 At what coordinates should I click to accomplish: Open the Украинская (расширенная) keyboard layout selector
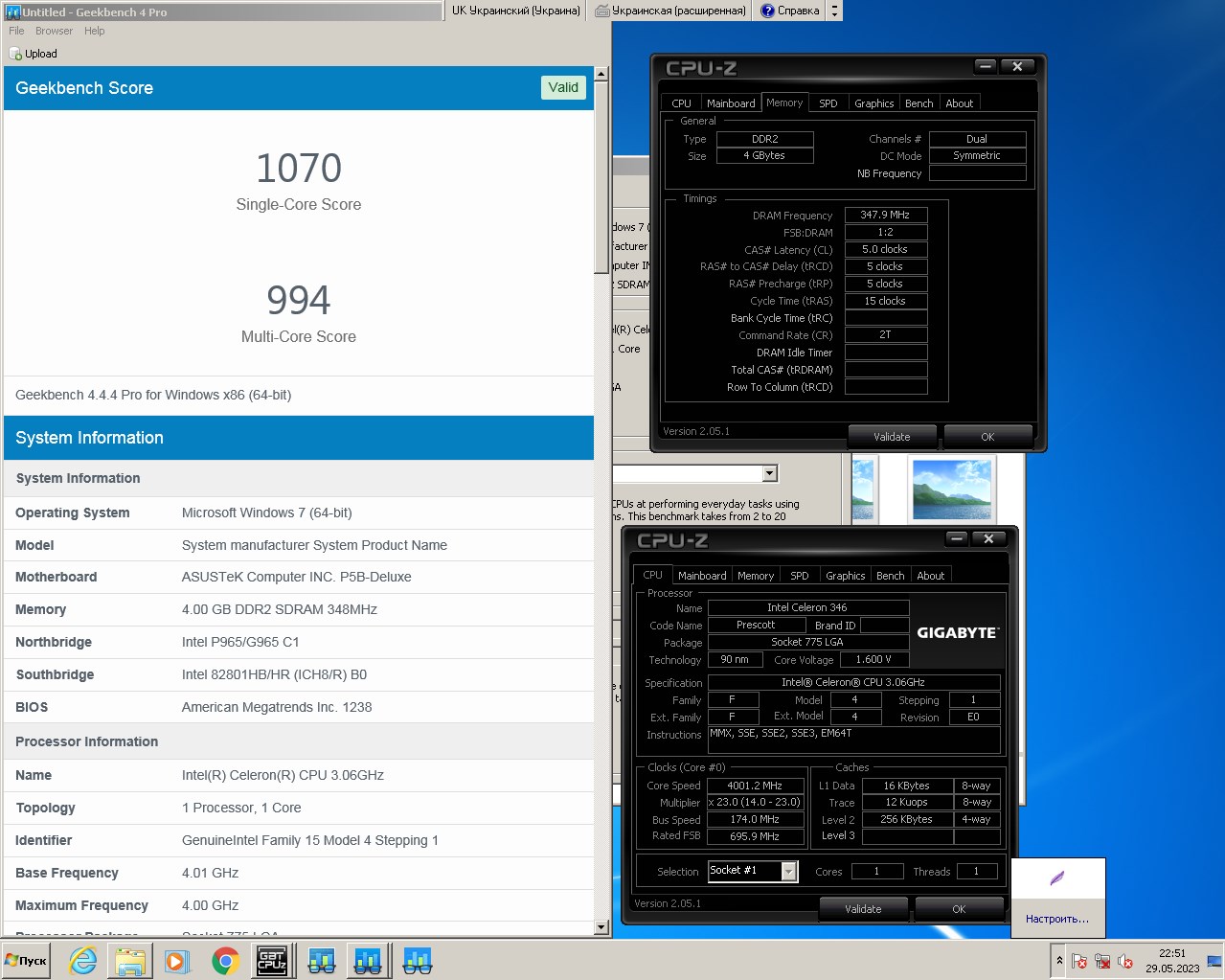(x=670, y=11)
